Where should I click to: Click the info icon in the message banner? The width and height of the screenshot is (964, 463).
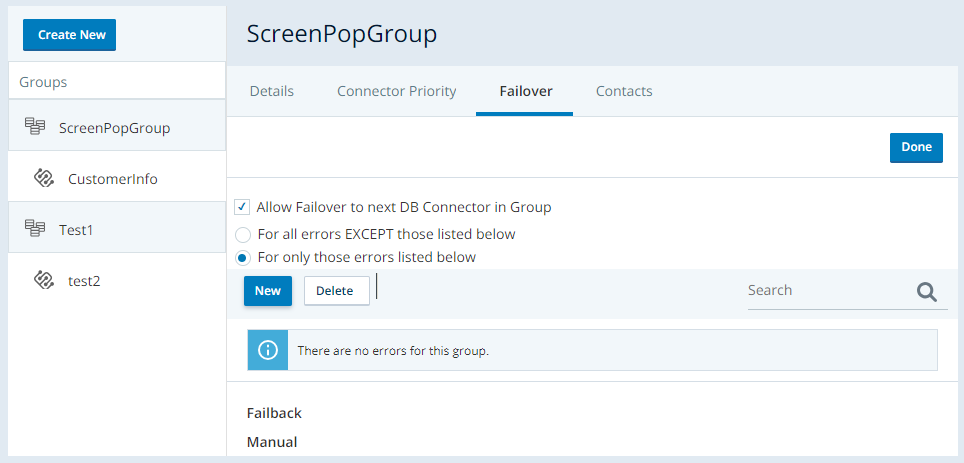(x=267, y=351)
